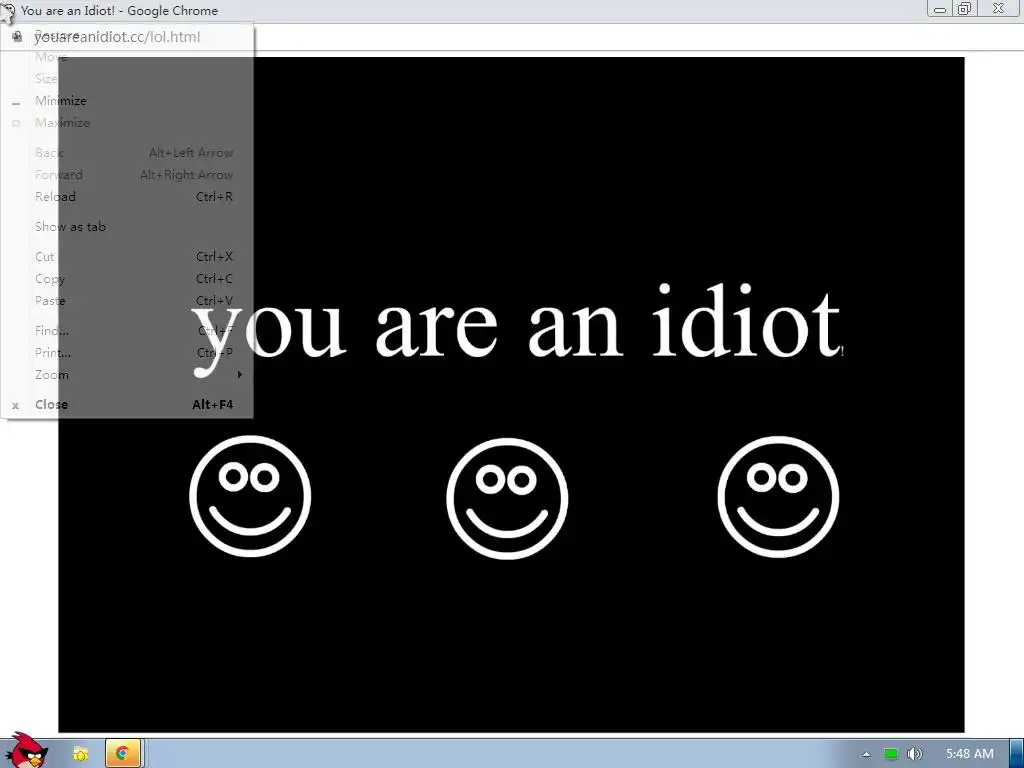Image resolution: width=1024 pixels, height=768 pixels.
Task: Click the green tray status icon
Action: pos(890,754)
